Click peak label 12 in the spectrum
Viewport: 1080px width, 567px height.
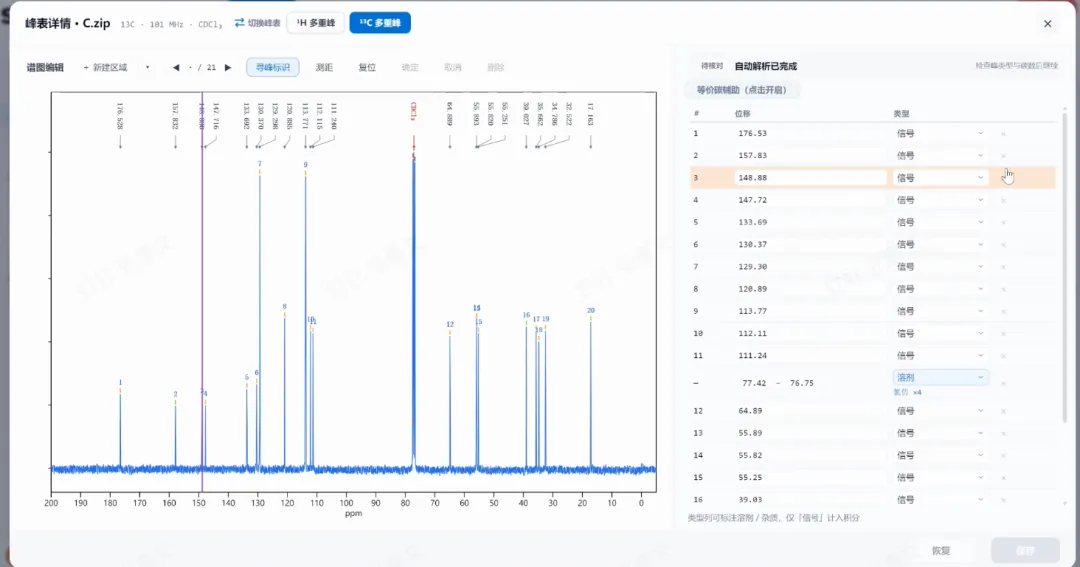450,324
